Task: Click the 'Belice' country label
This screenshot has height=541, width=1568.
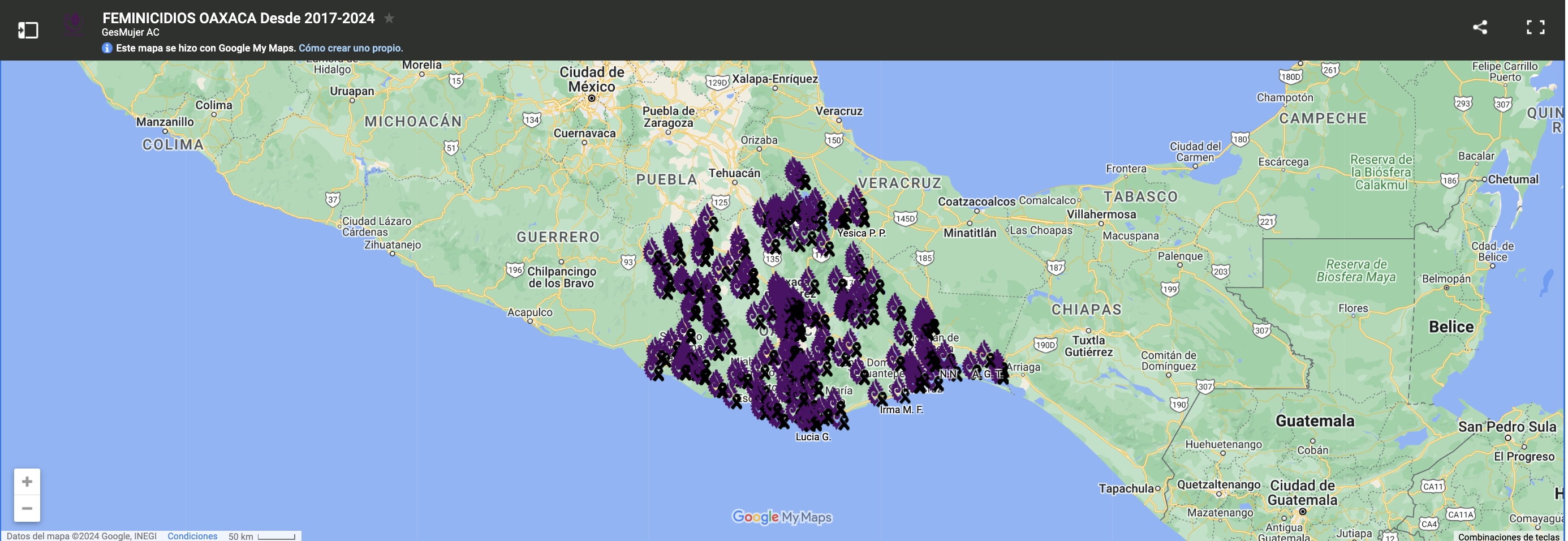Action: pos(1451,327)
